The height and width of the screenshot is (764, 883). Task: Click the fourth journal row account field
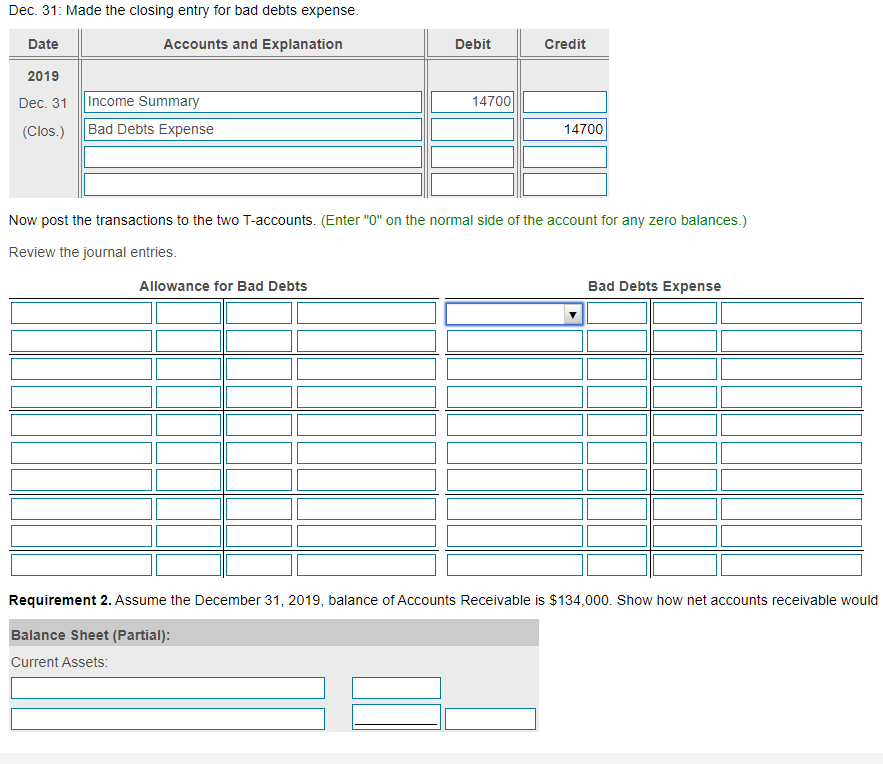click(x=253, y=185)
